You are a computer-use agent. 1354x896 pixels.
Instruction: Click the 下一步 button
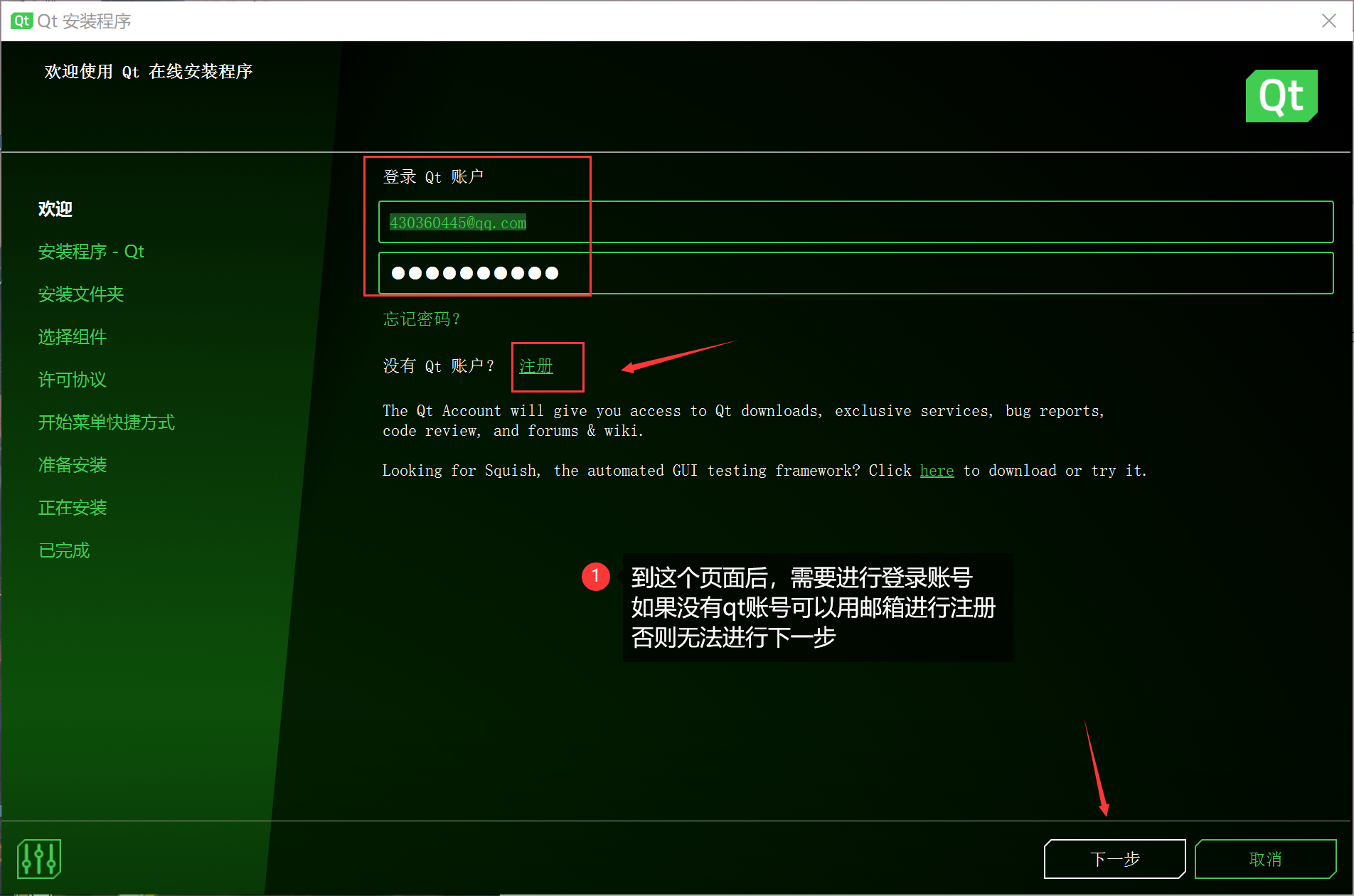tap(1114, 859)
